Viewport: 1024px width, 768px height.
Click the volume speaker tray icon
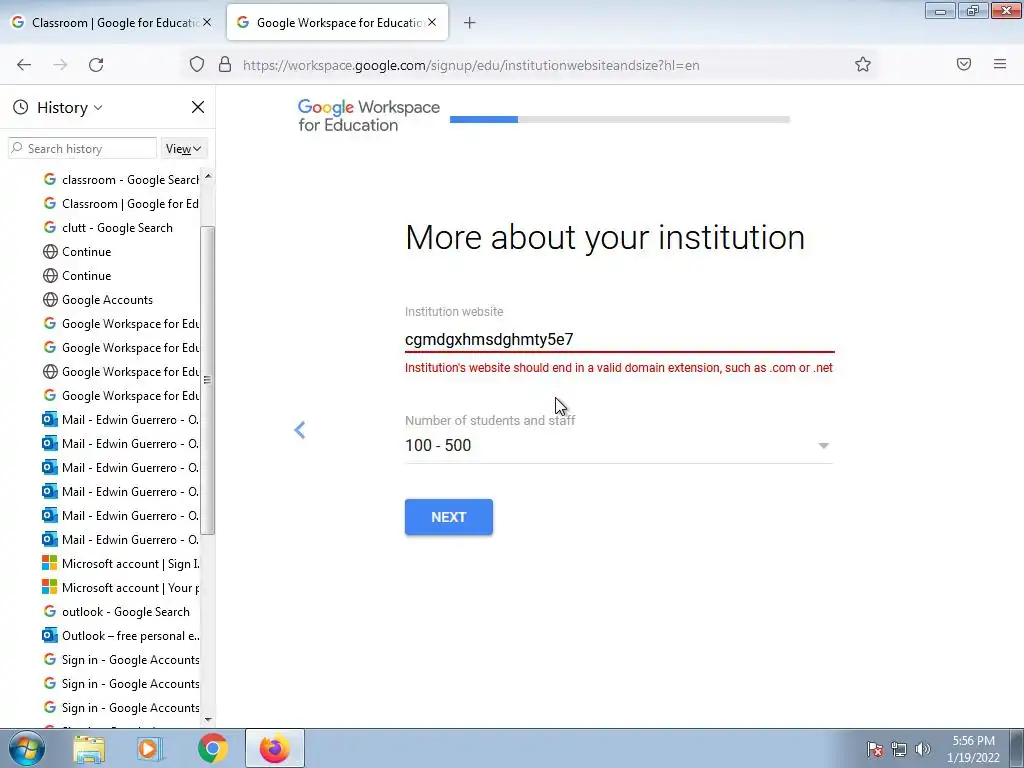(923, 749)
